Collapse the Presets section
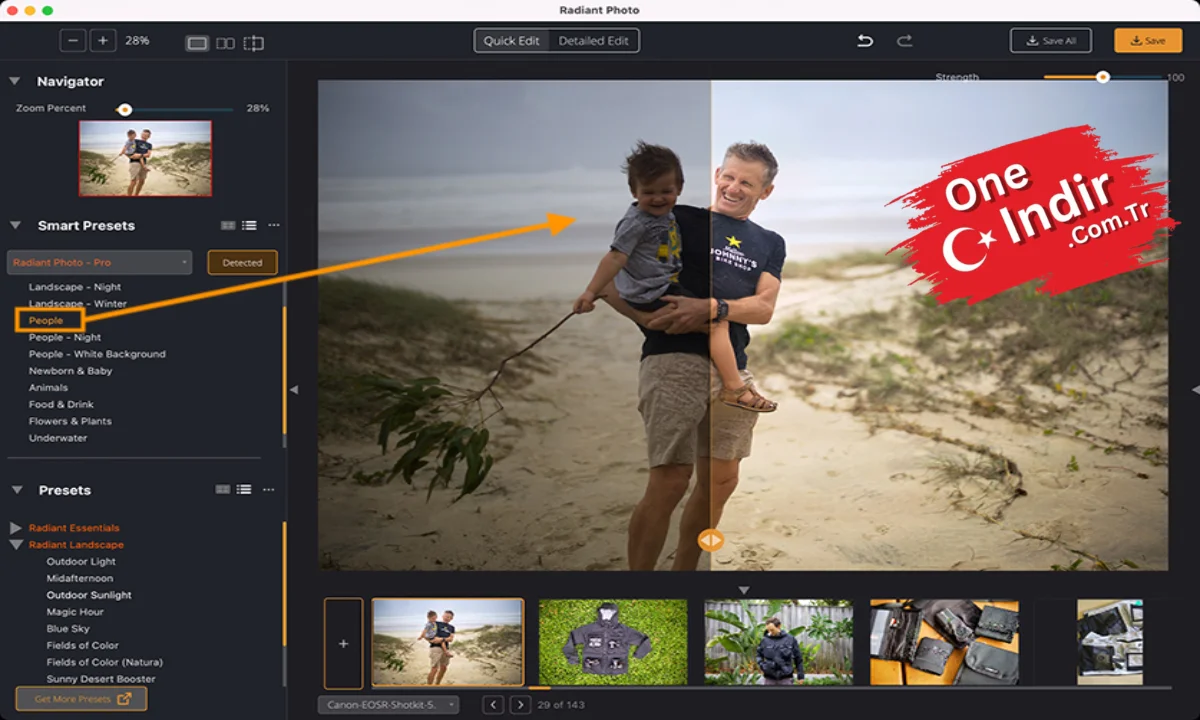 [x=16, y=490]
